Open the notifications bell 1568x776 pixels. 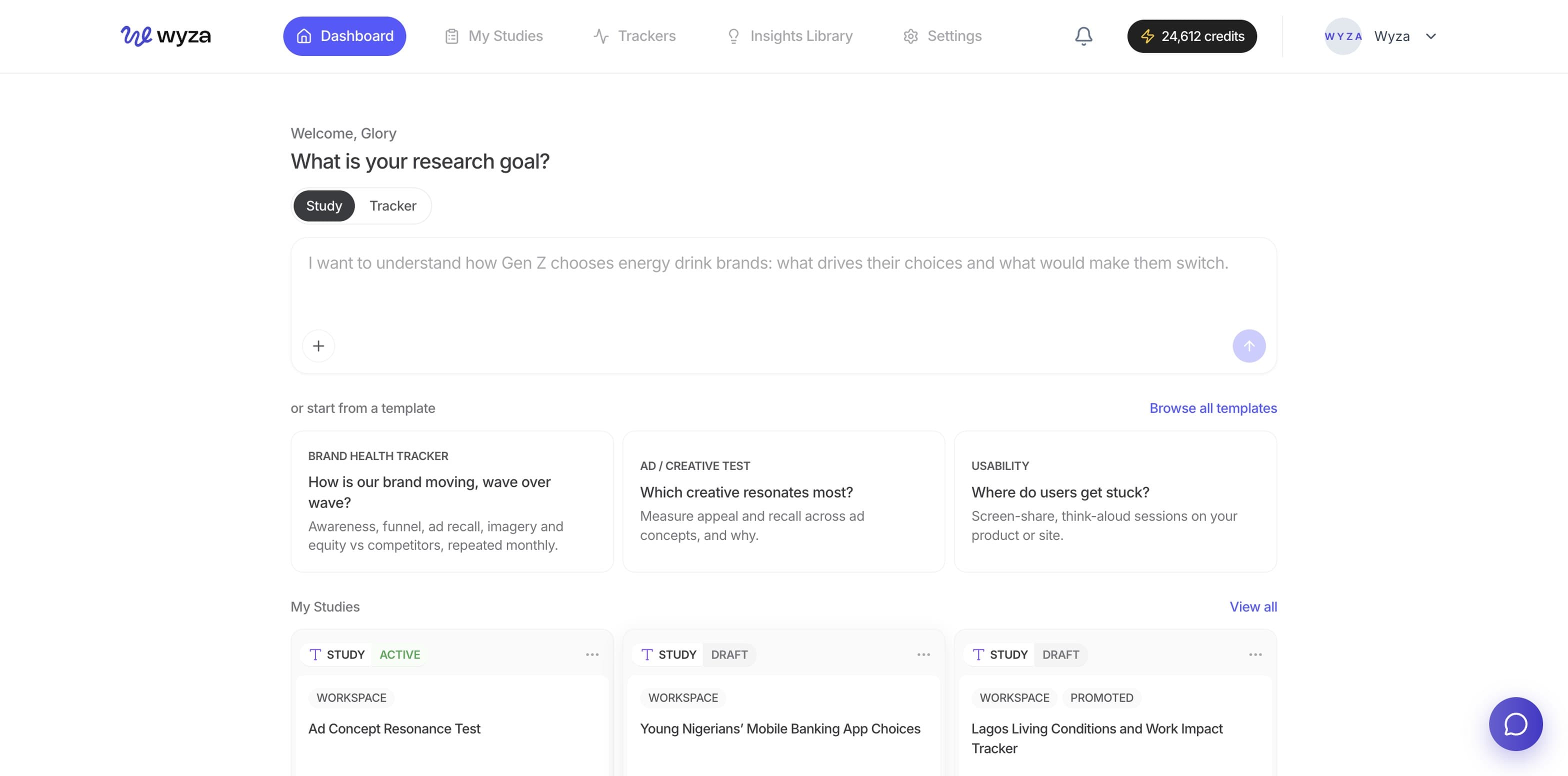coord(1083,36)
